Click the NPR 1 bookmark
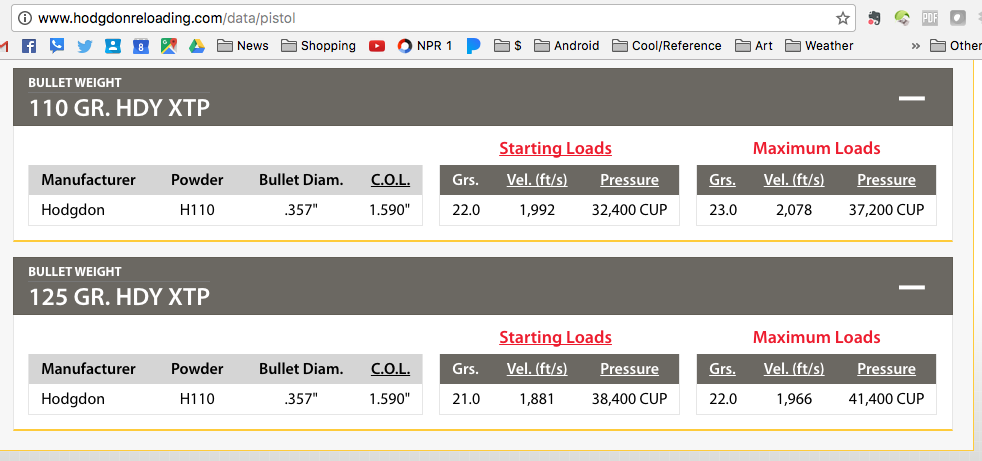982x461 pixels. pos(425,46)
